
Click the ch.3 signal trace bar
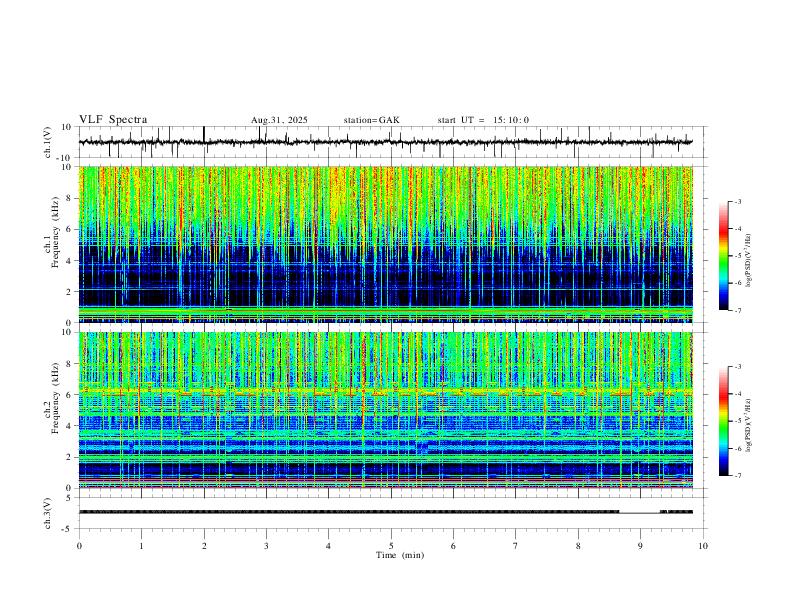point(385,512)
